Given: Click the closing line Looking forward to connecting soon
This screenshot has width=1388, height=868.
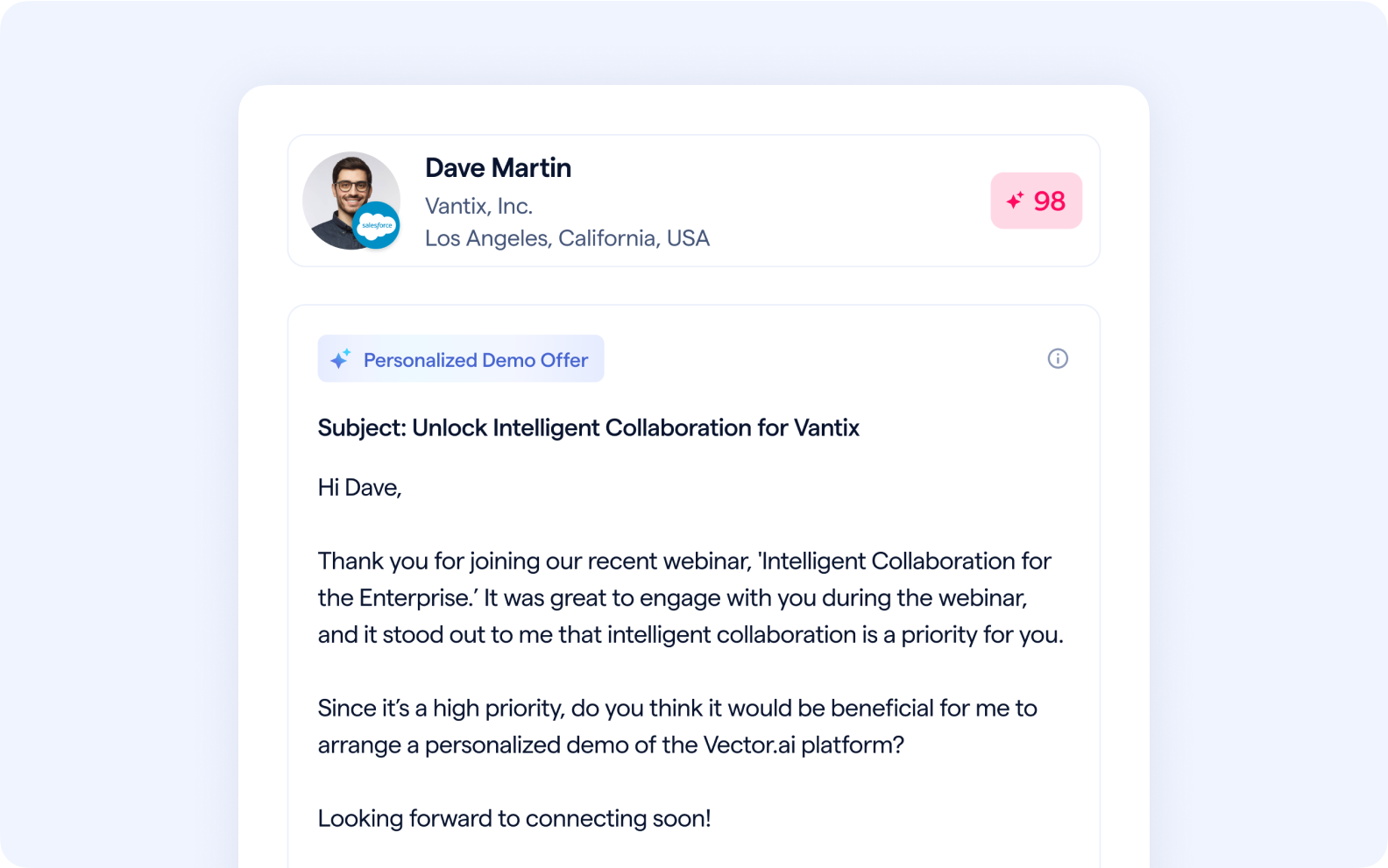Looking at the screenshot, I should pyautogui.click(x=514, y=818).
